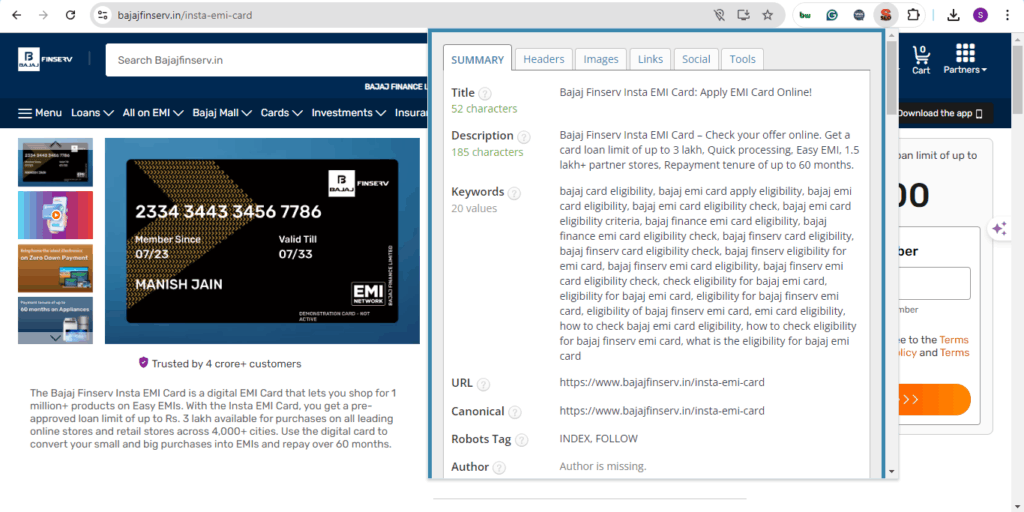1024x512 pixels.
Task: Switch to the Tools tab
Action: point(743,59)
